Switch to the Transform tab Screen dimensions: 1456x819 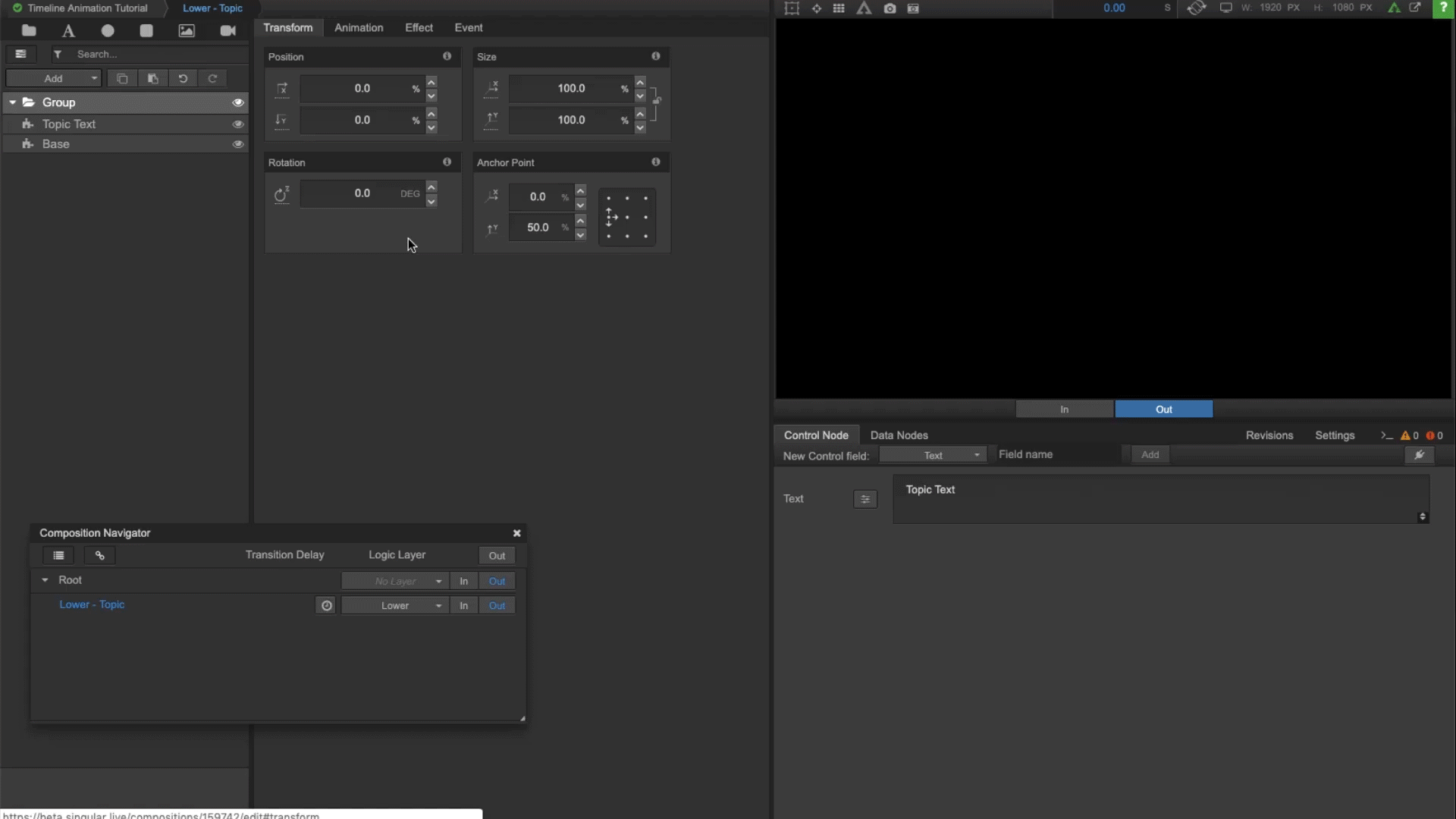(x=287, y=27)
